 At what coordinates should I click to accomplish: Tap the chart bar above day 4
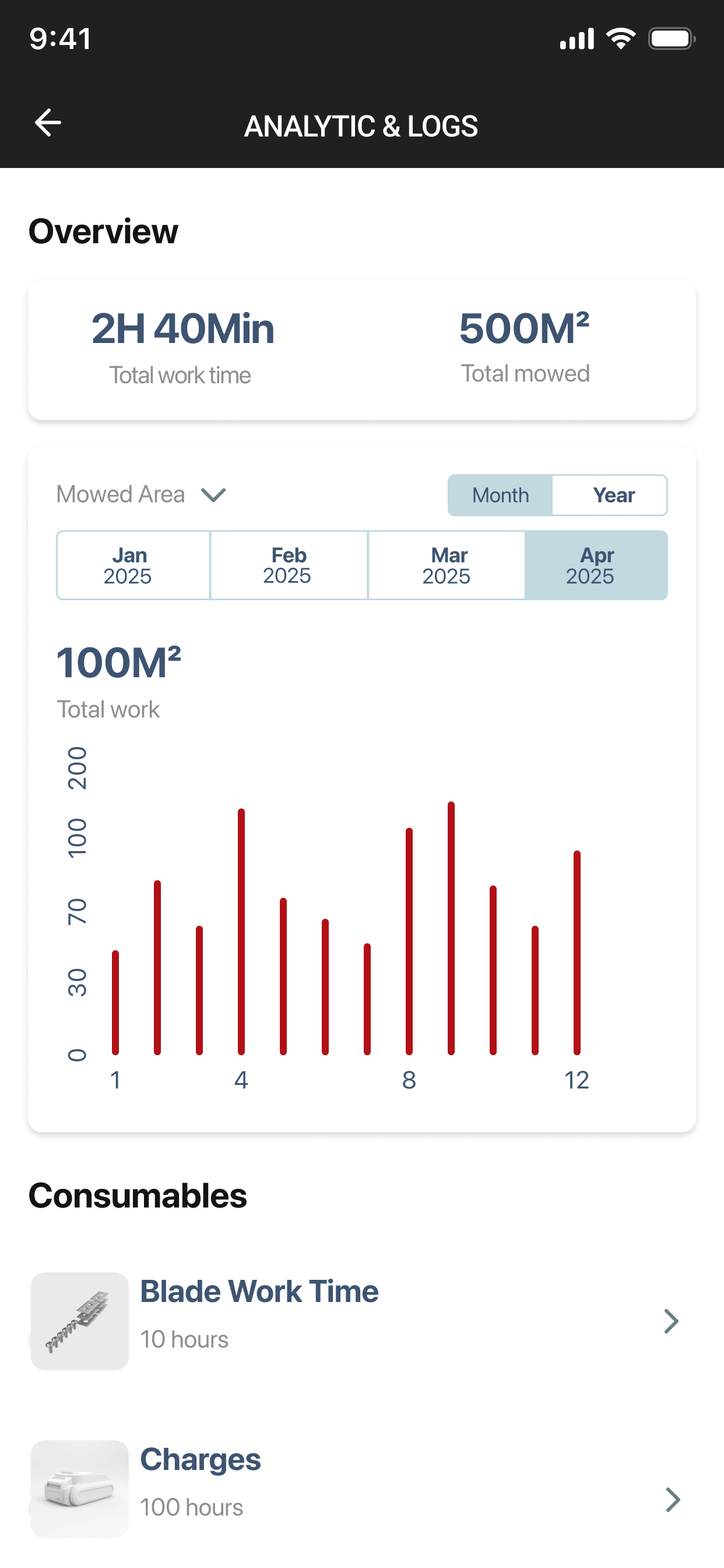pos(241,932)
